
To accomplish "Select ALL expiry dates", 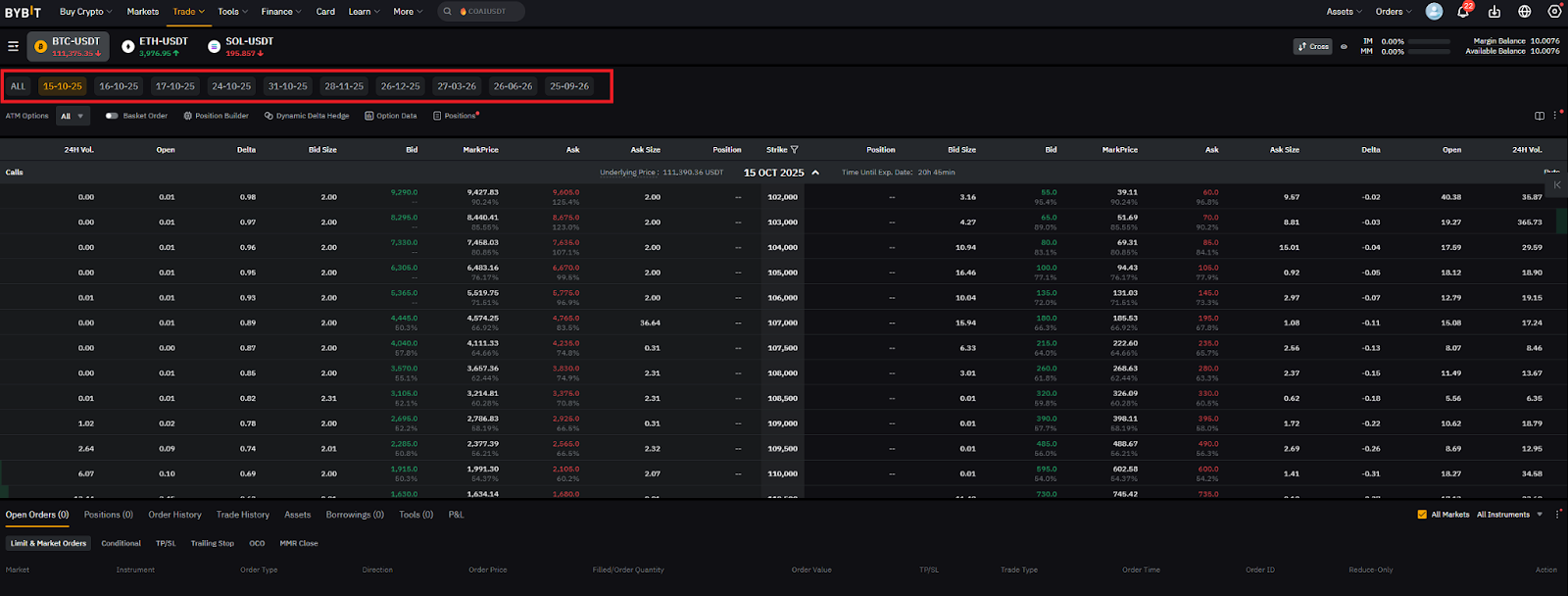I will pyautogui.click(x=18, y=86).
